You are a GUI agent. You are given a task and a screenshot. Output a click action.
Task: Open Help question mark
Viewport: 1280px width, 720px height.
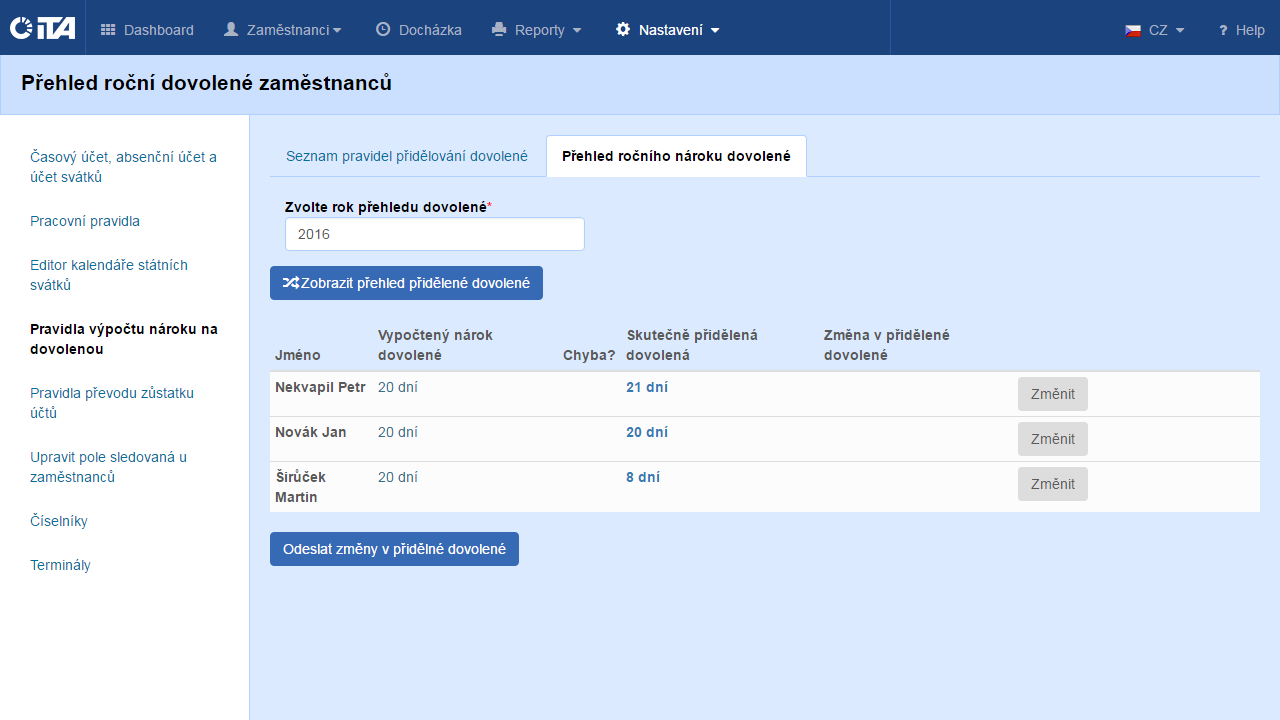(x=1222, y=30)
